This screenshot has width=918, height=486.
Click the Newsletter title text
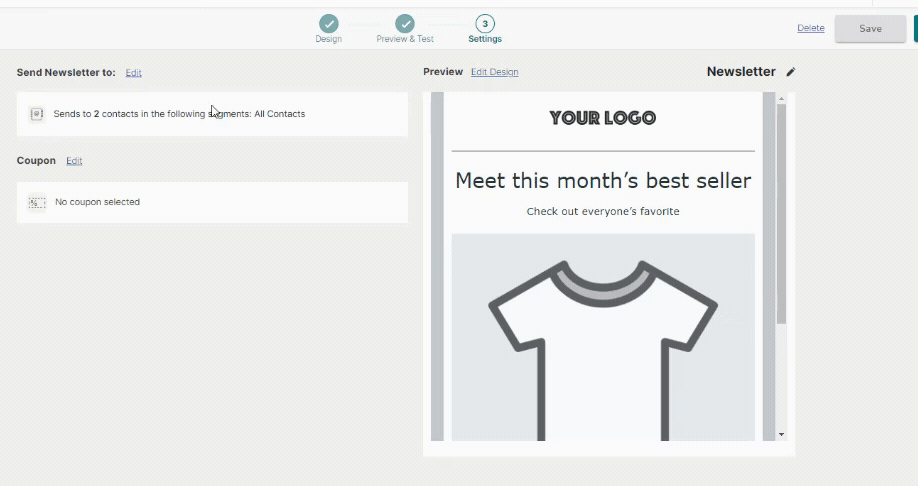[740, 72]
